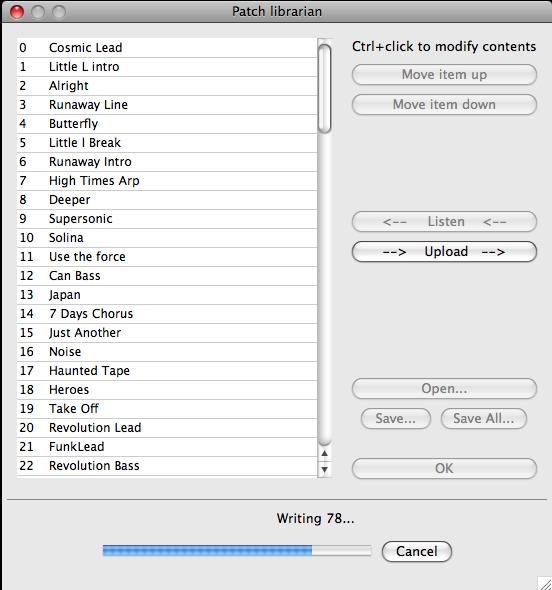Click the OK button
Viewport: 552px width, 590px height.
tap(444, 468)
